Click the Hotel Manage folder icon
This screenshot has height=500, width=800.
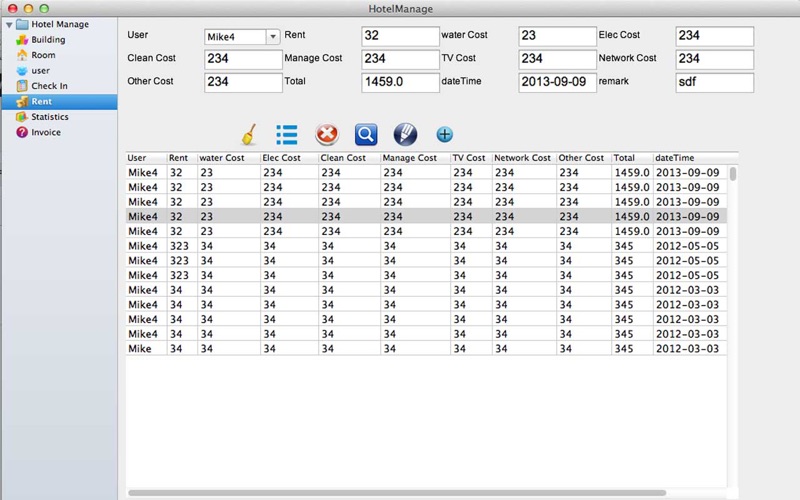point(22,24)
